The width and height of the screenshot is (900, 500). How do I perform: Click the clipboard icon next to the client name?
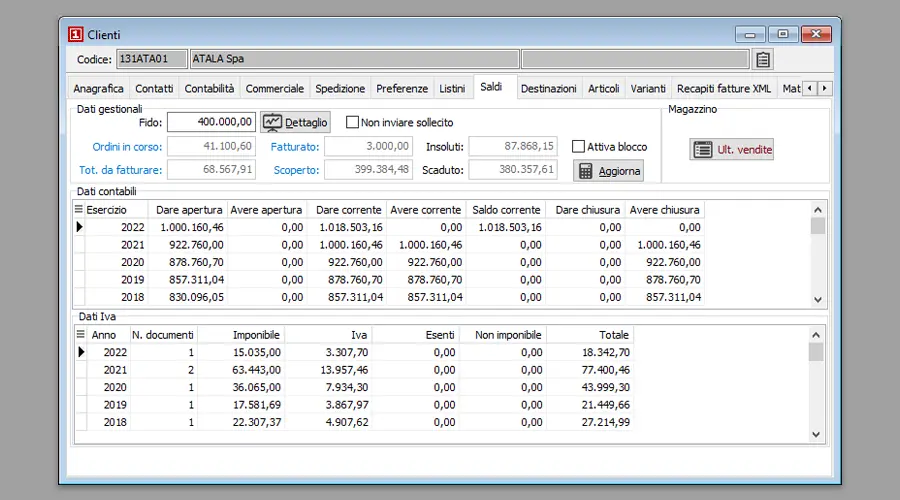point(763,60)
